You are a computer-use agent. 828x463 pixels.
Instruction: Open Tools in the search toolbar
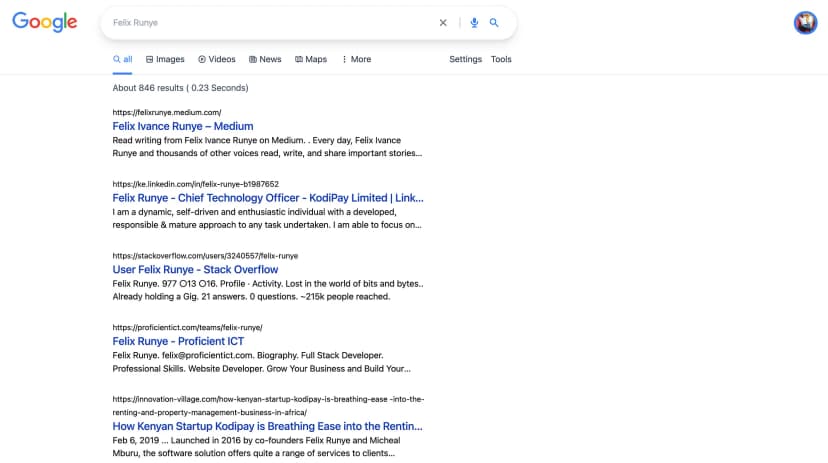click(x=501, y=59)
